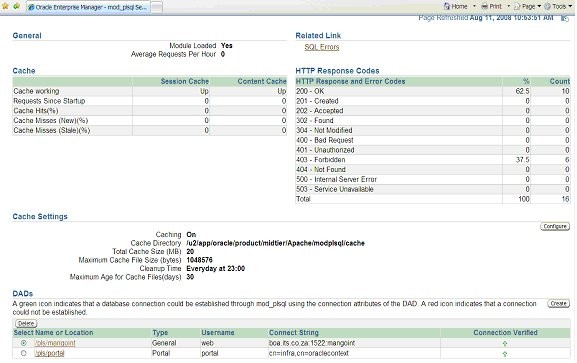Click the Home toolbar button
Screen dimensions: 577x363
point(456,6)
